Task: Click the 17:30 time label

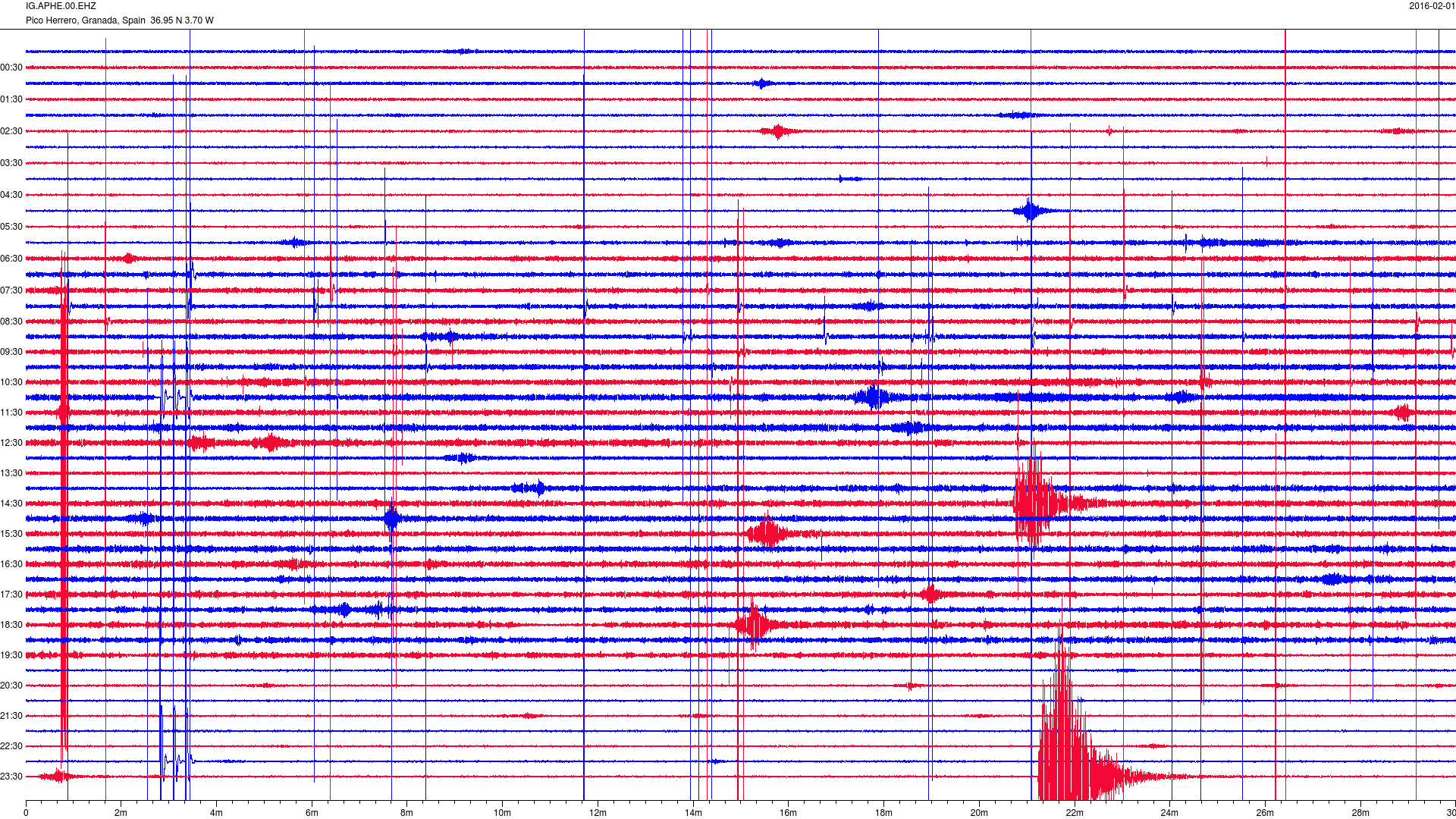Action: [x=11, y=595]
